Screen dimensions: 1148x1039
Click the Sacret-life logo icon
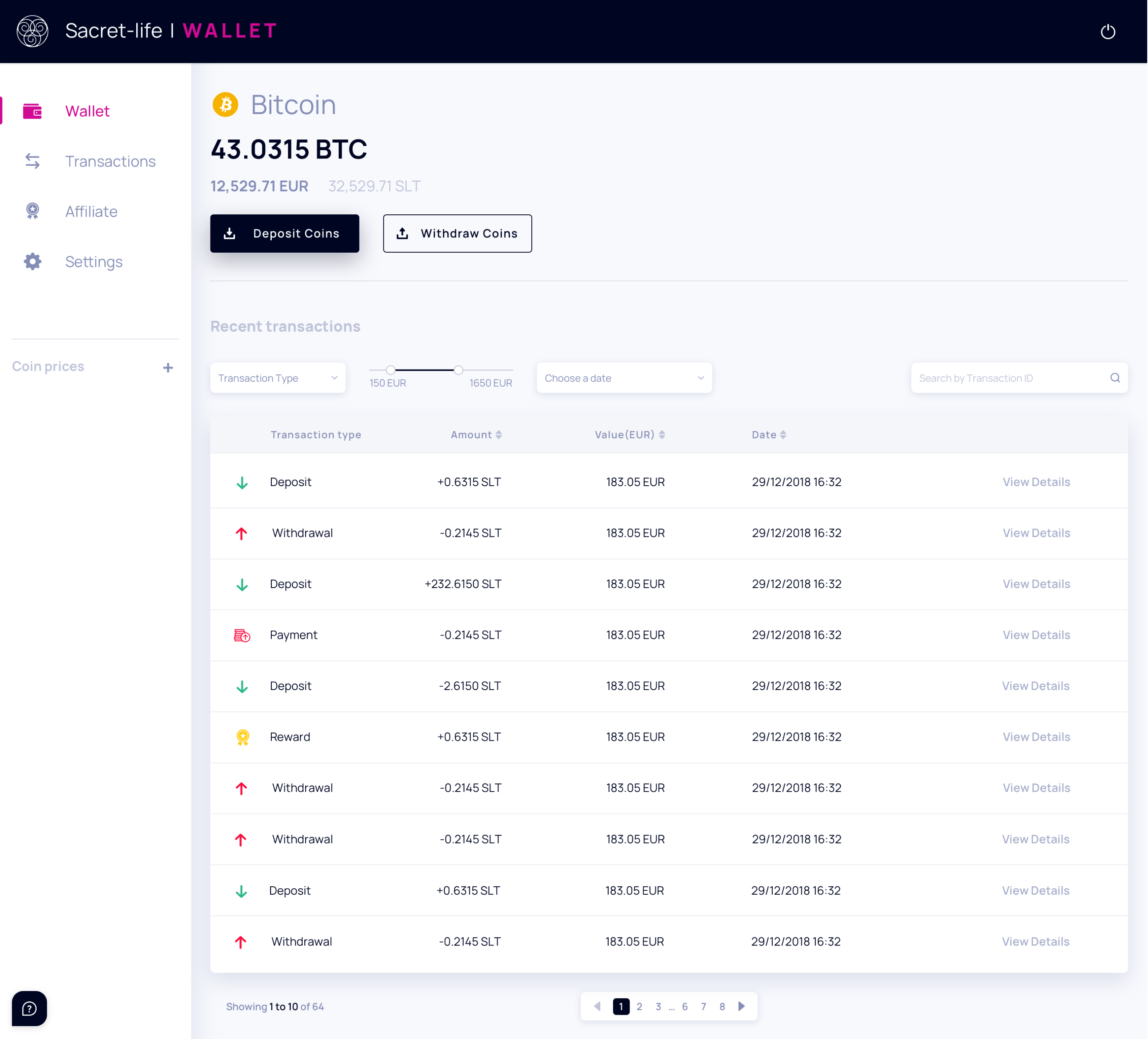33,31
